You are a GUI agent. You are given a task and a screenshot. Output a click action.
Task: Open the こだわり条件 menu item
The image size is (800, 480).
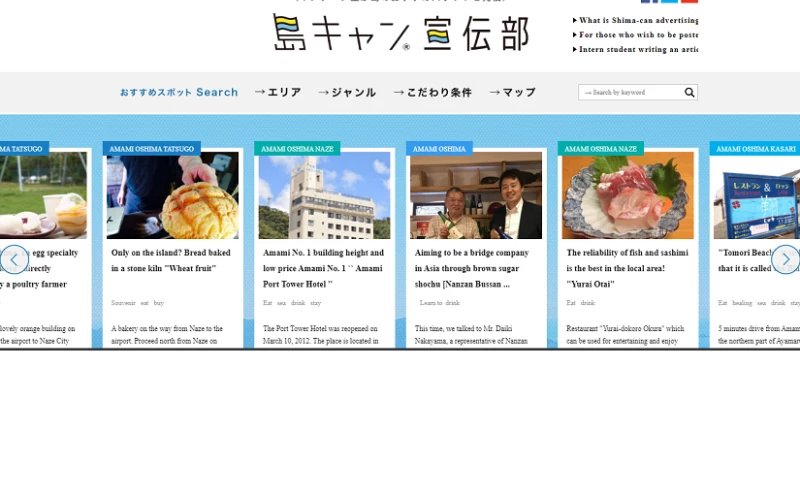point(433,92)
